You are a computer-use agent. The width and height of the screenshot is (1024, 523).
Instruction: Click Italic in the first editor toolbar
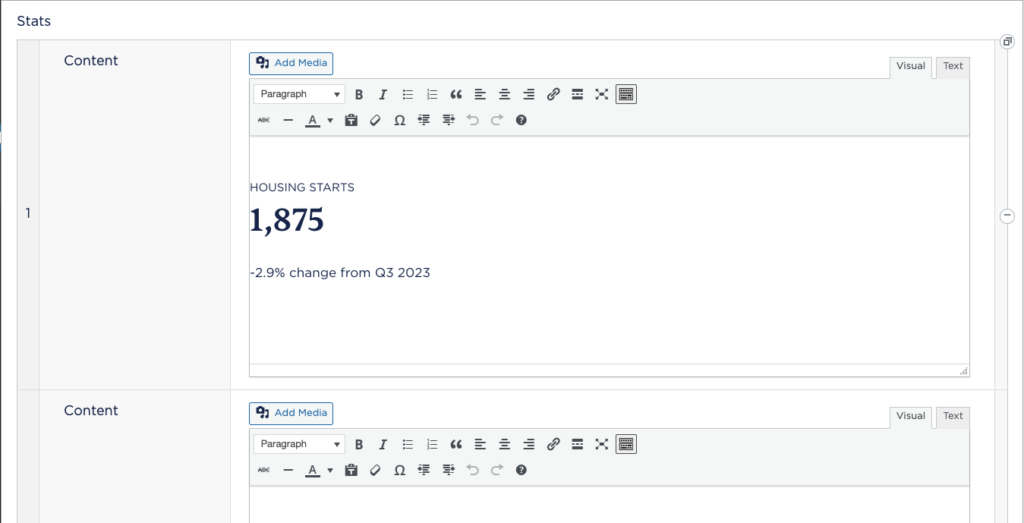383,94
